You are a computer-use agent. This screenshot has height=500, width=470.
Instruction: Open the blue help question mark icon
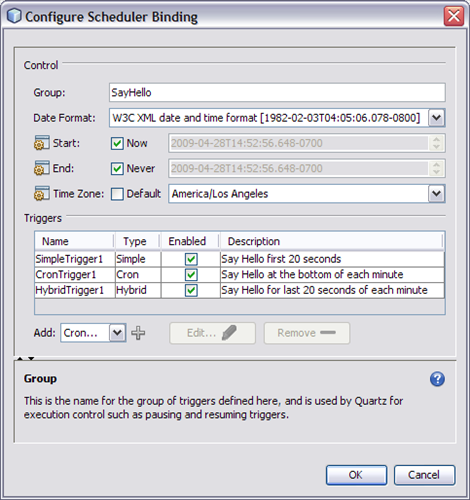coord(437,379)
